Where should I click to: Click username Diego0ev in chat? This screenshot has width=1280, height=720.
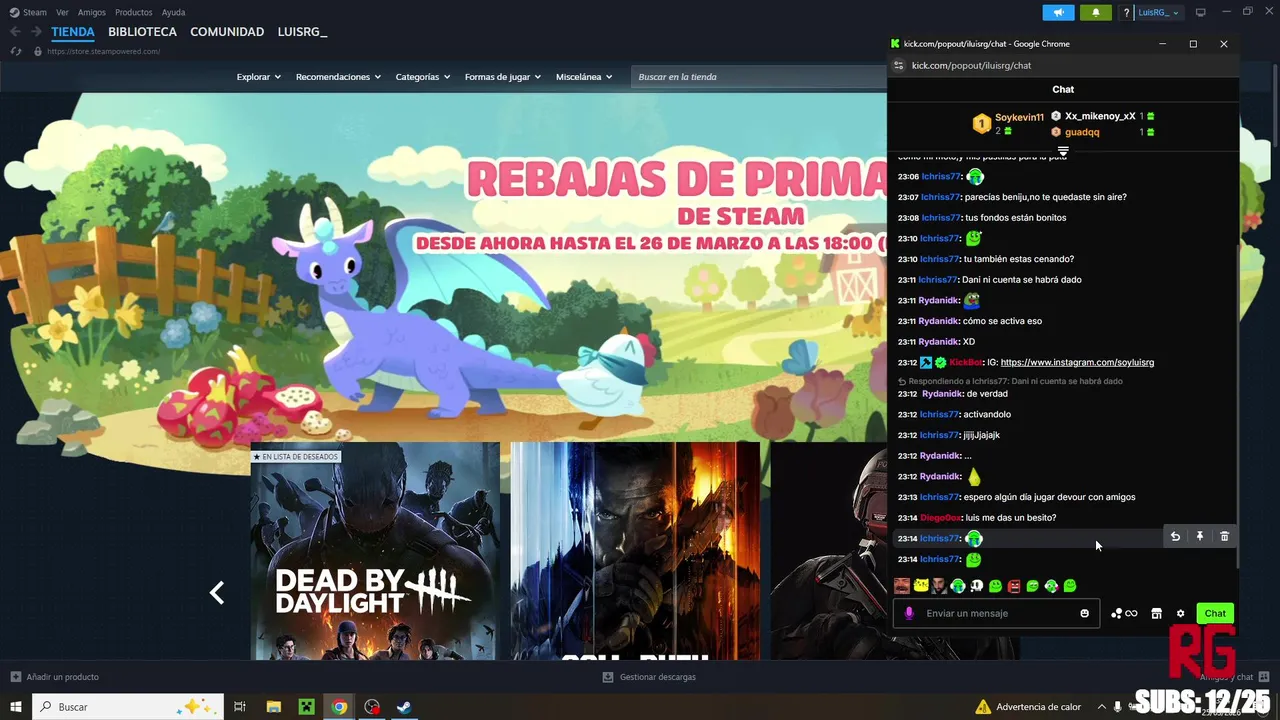(941, 518)
